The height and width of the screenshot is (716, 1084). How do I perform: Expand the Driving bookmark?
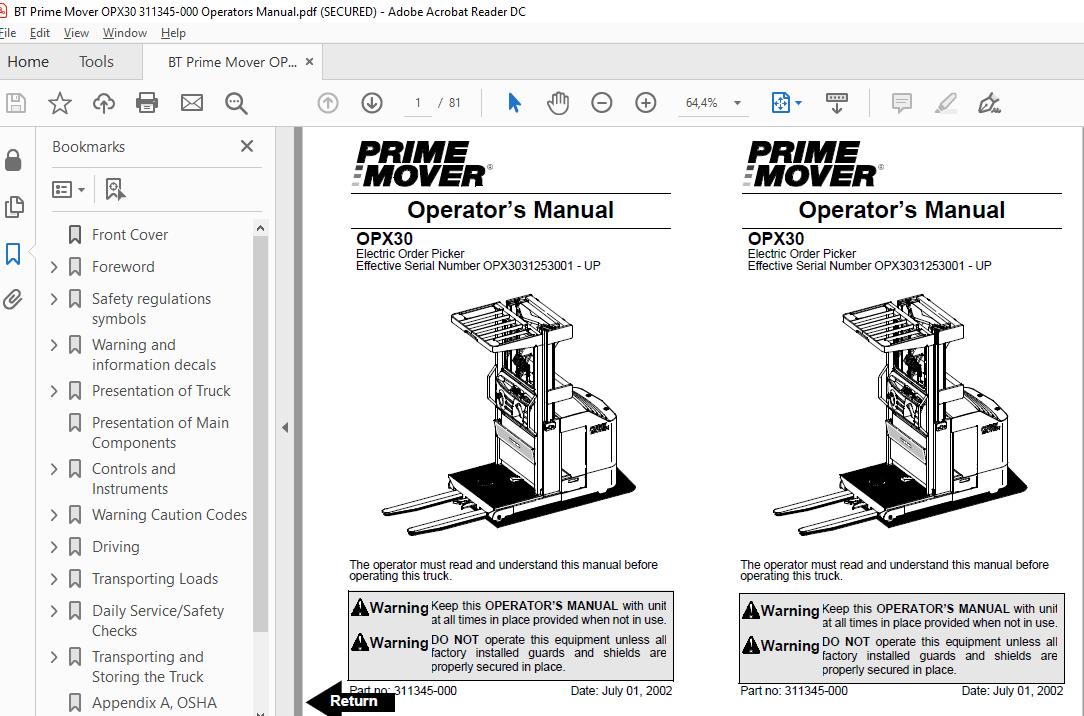click(54, 547)
